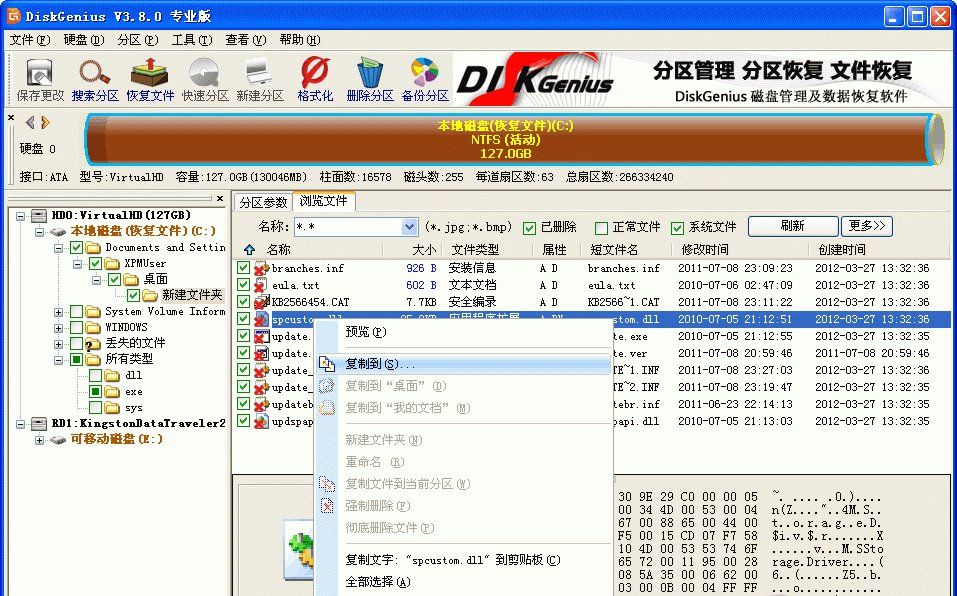Toggle the Documents and Settings tree checkbox
Image resolution: width=957 pixels, height=596 pixels.
[76, 248]
